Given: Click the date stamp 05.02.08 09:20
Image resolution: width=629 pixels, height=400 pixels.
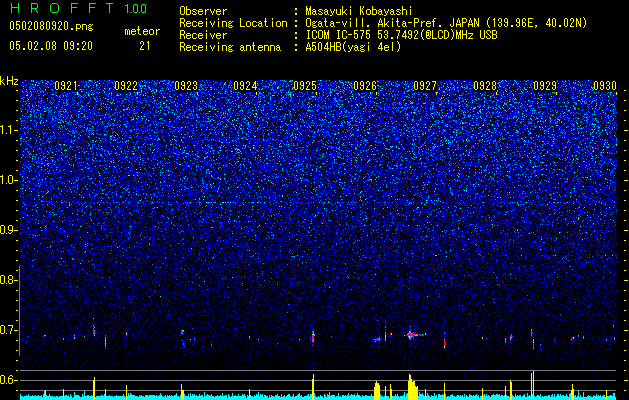Looking at the screenshot, I should point(51,46).
